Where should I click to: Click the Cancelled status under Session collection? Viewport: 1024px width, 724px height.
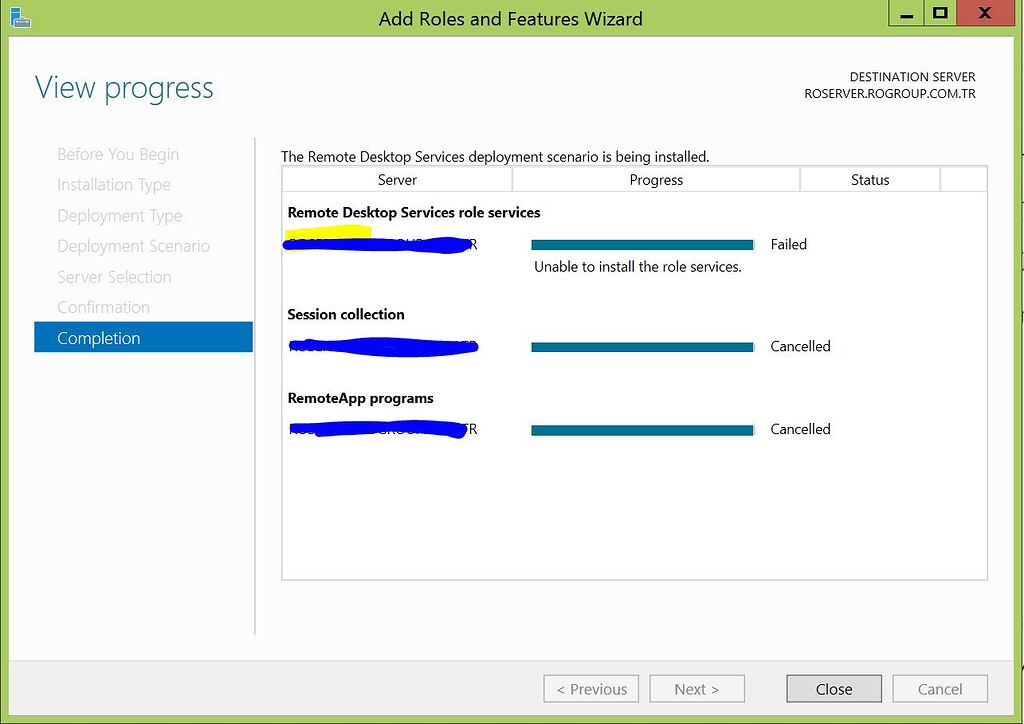click(x=800, y=346)
